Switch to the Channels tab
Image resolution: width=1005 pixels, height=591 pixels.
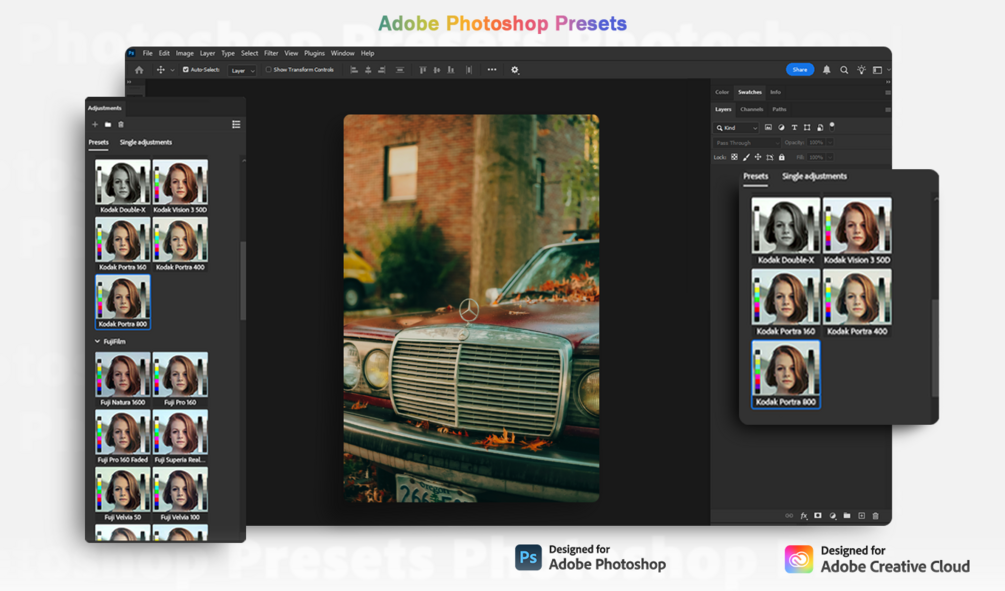click(752, 110)
